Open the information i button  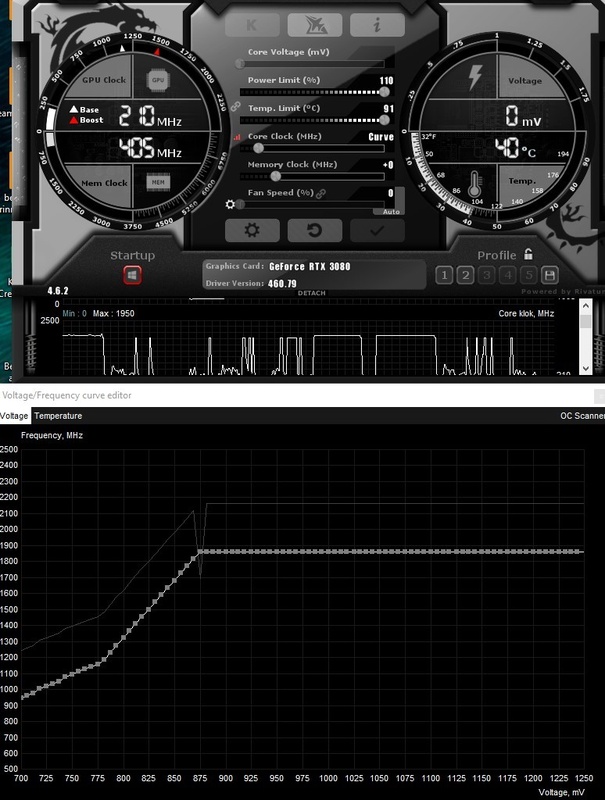pos(377,24)
